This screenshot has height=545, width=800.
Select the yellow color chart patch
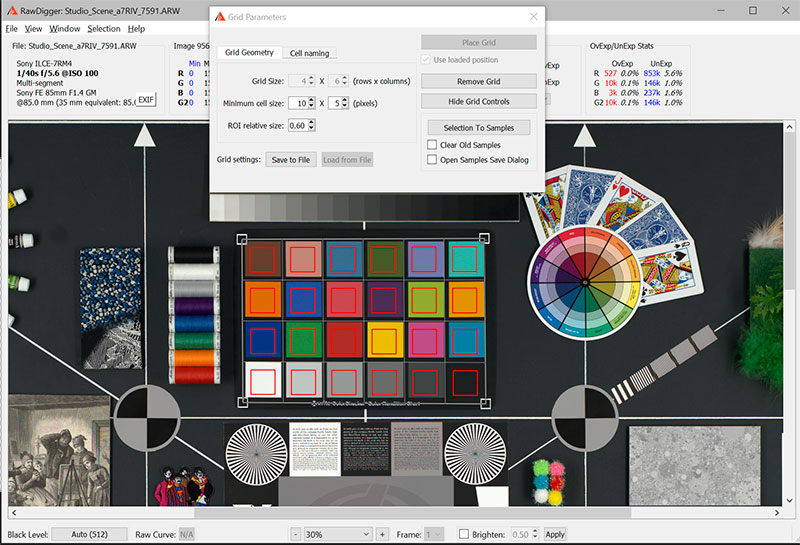tap(385, 340)
